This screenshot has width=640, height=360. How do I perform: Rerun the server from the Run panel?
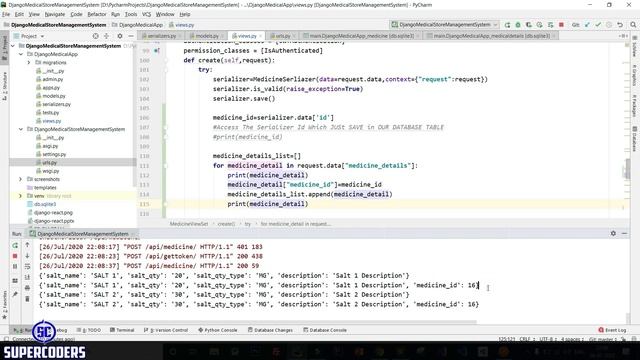coord(15,245)
